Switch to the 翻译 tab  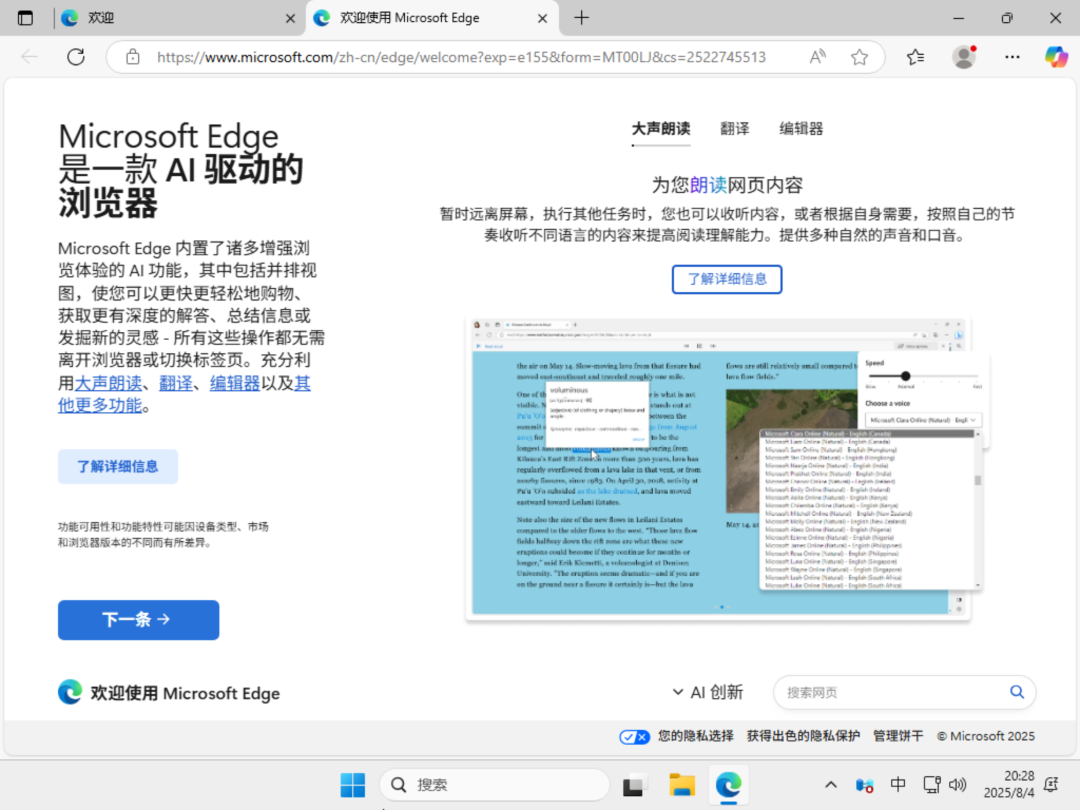click(x=735, y=129)
